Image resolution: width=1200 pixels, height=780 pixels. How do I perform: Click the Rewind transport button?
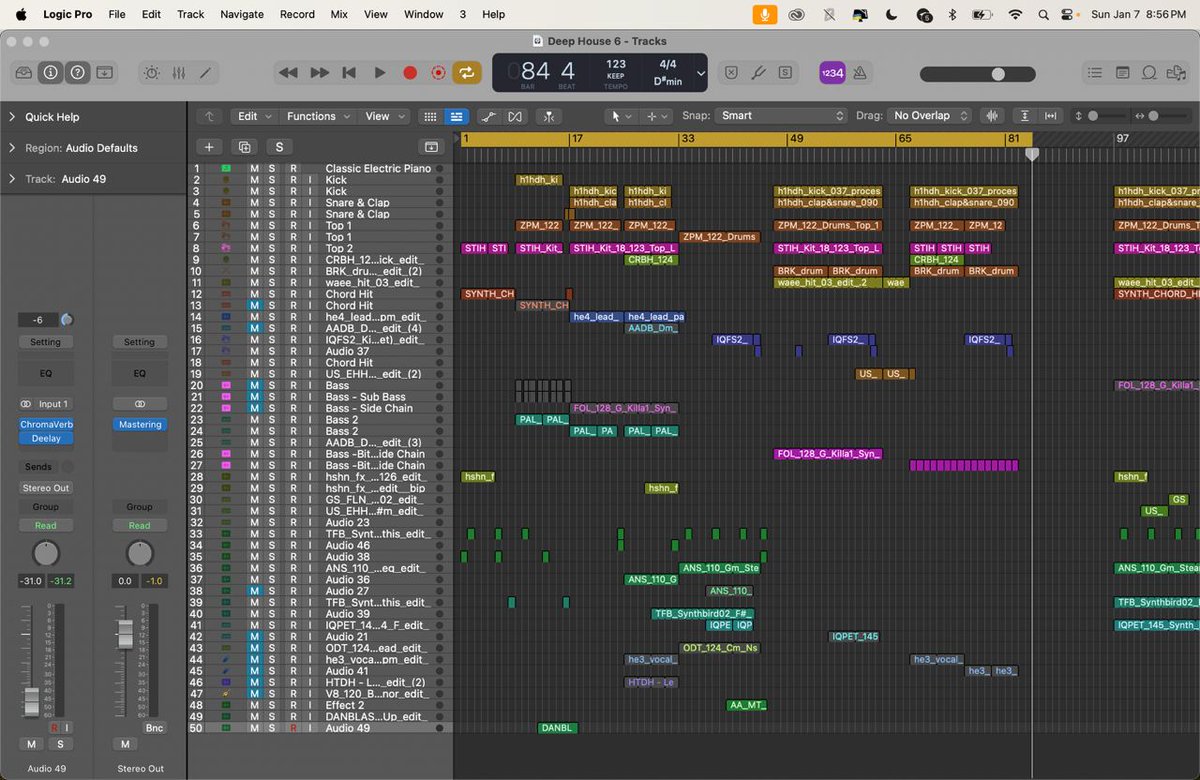tap(288, 73)
